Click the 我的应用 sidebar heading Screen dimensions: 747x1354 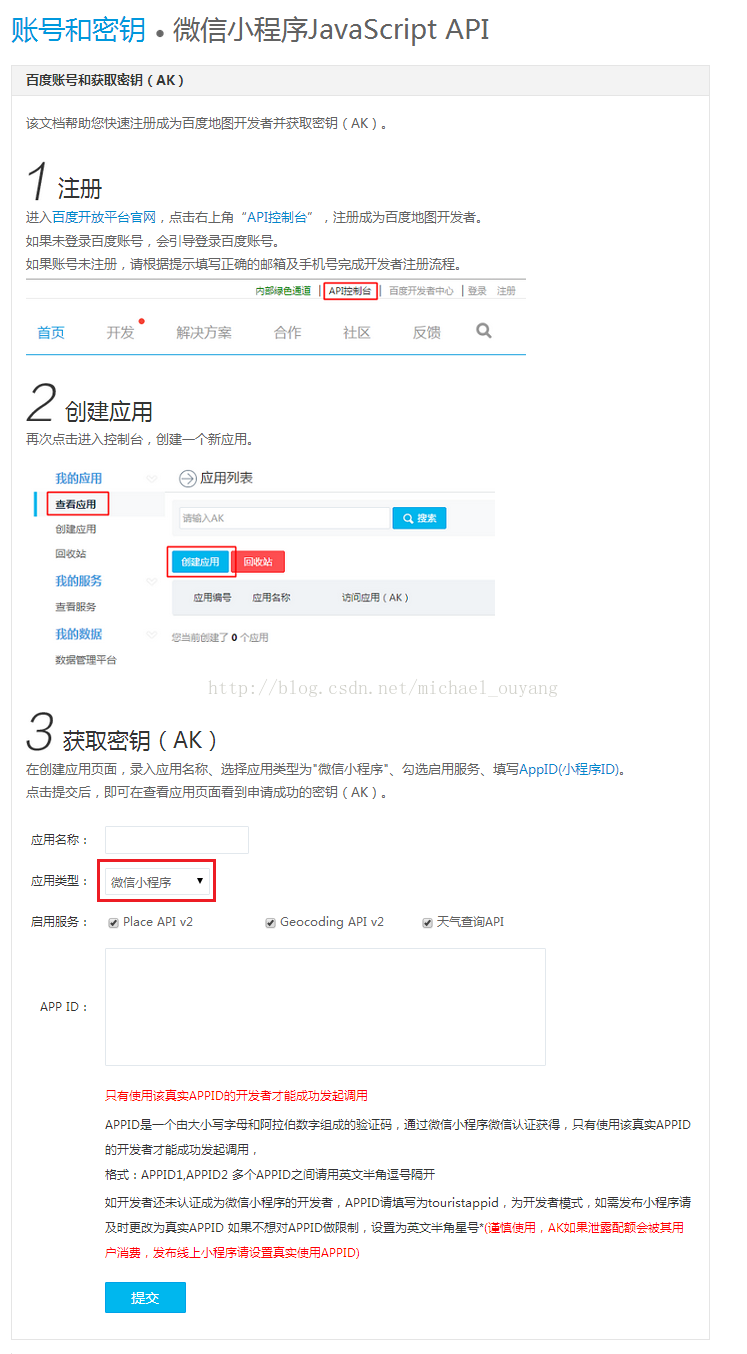[x=79, y=478]
